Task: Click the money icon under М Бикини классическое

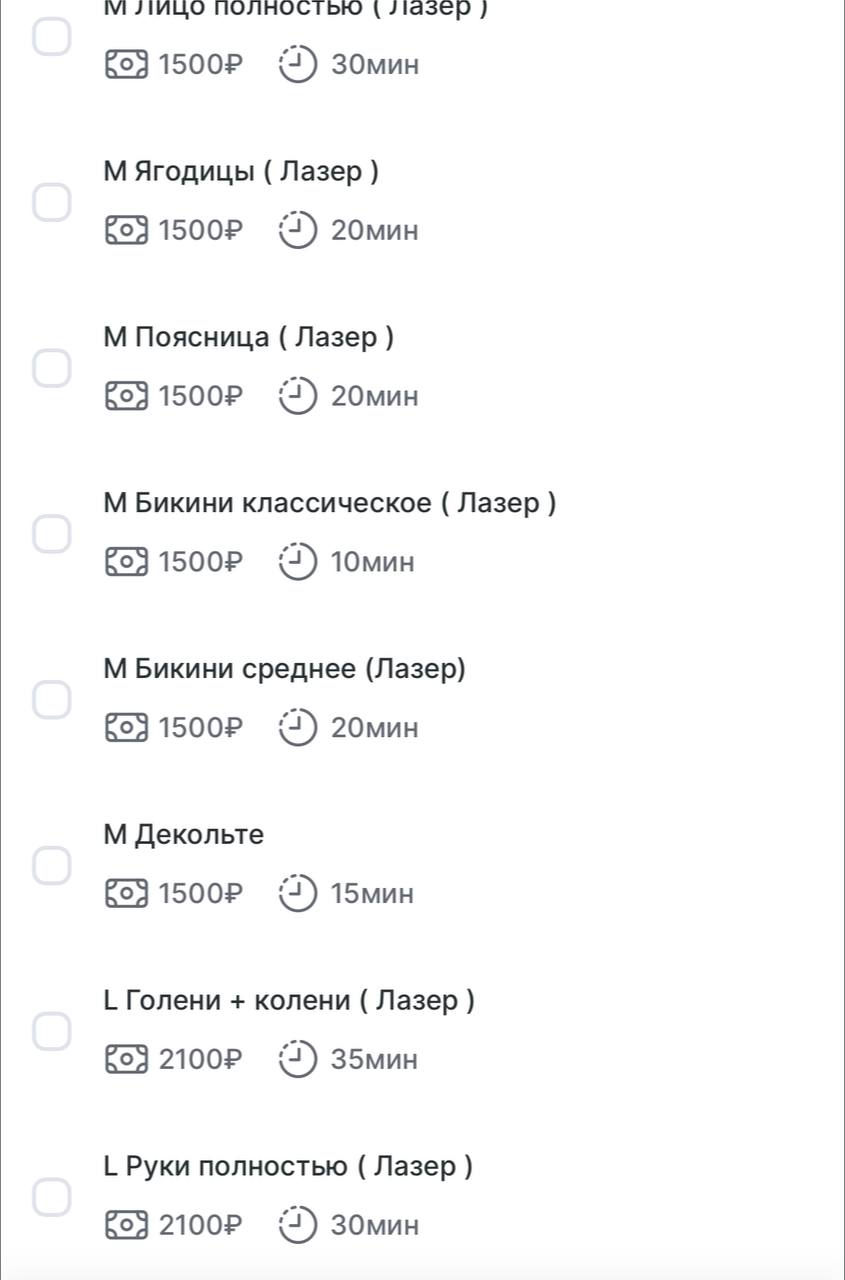Action: coord(126,562)
